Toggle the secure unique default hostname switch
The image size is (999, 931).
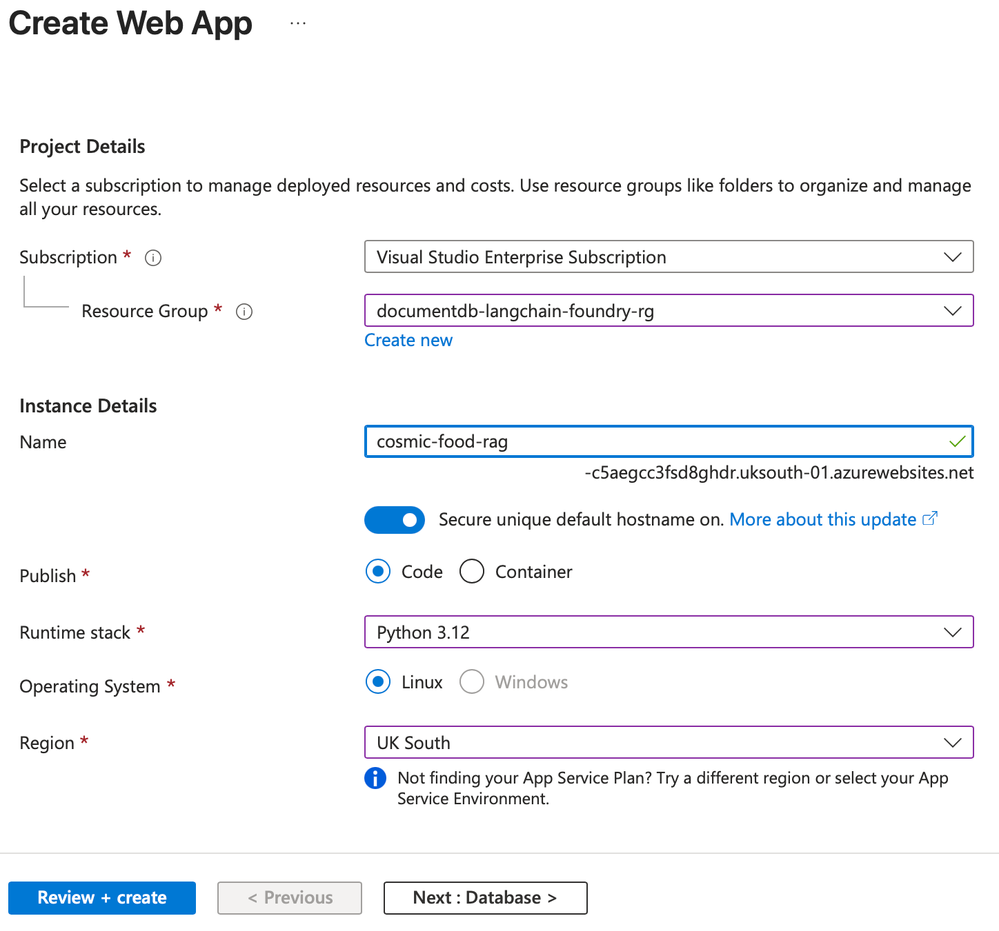pyautogui.click(x=395, y=520)
